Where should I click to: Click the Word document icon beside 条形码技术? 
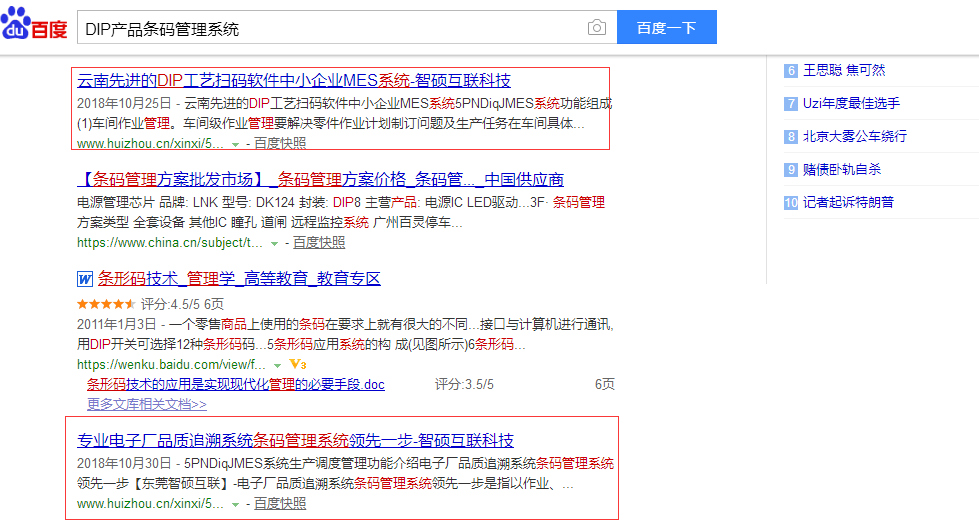[85, 278]
